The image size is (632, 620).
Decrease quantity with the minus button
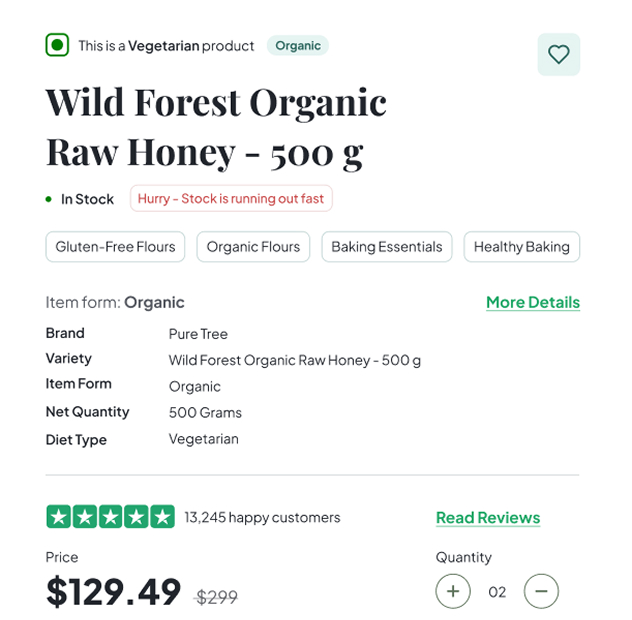541,591
